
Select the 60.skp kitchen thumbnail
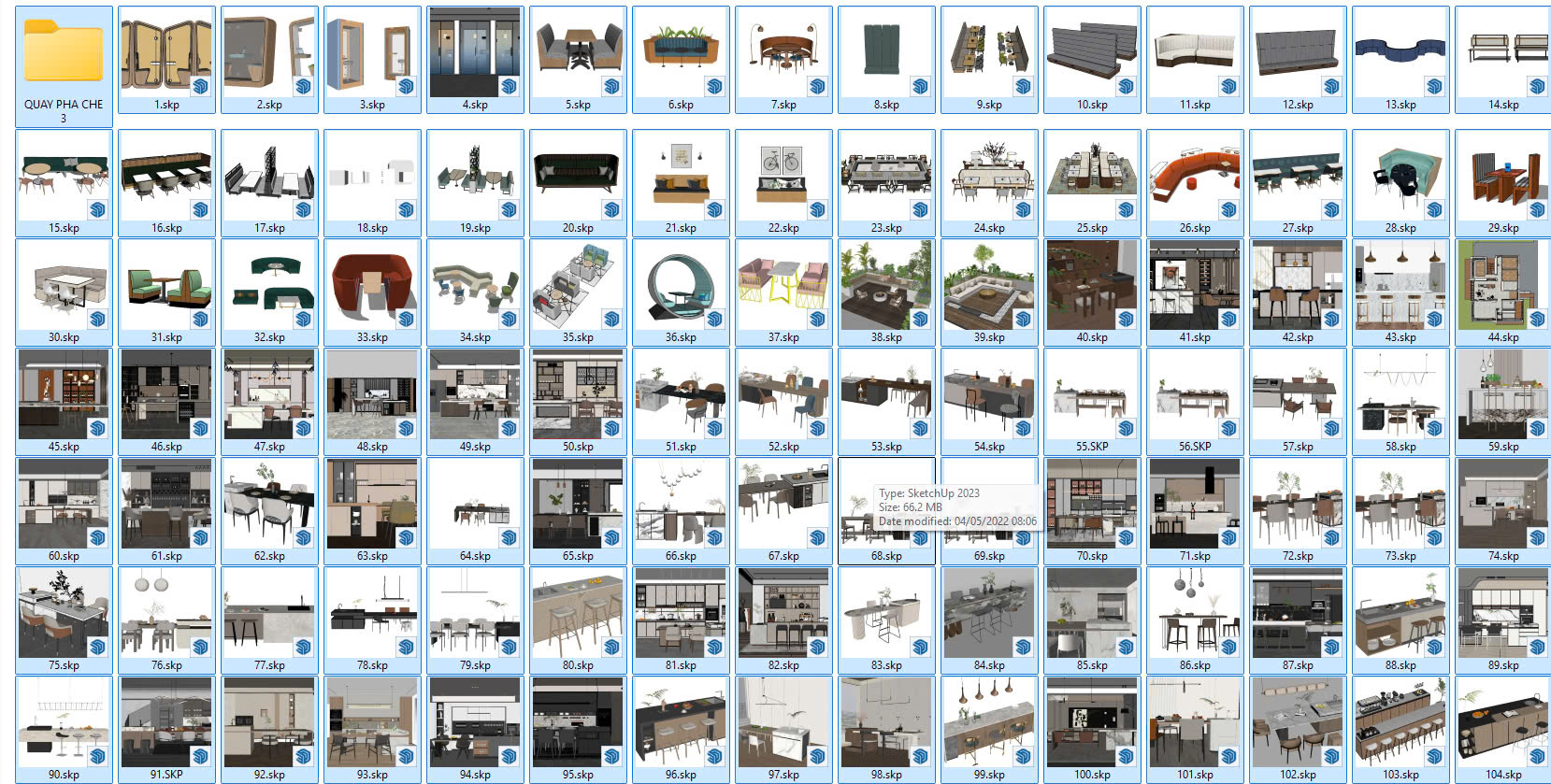[x=64, y=505]
